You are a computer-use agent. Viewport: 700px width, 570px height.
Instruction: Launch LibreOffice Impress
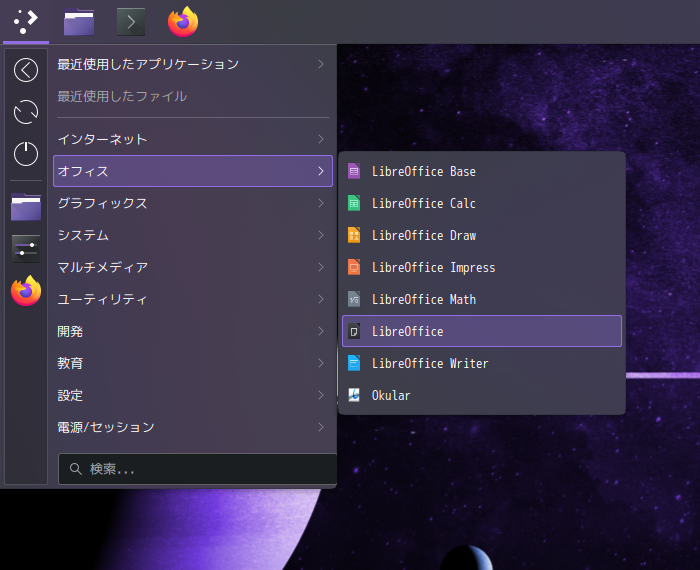(x=482, y=267)
